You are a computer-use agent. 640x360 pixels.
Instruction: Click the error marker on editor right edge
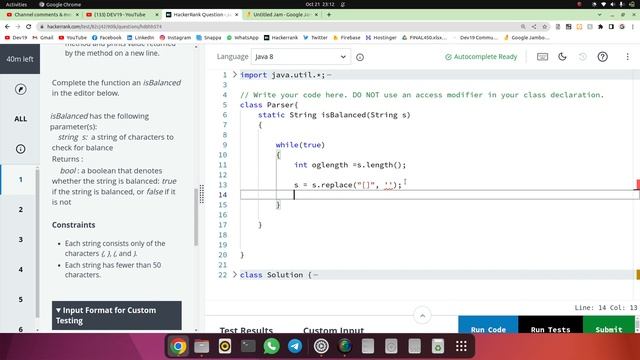click(638, 184)
